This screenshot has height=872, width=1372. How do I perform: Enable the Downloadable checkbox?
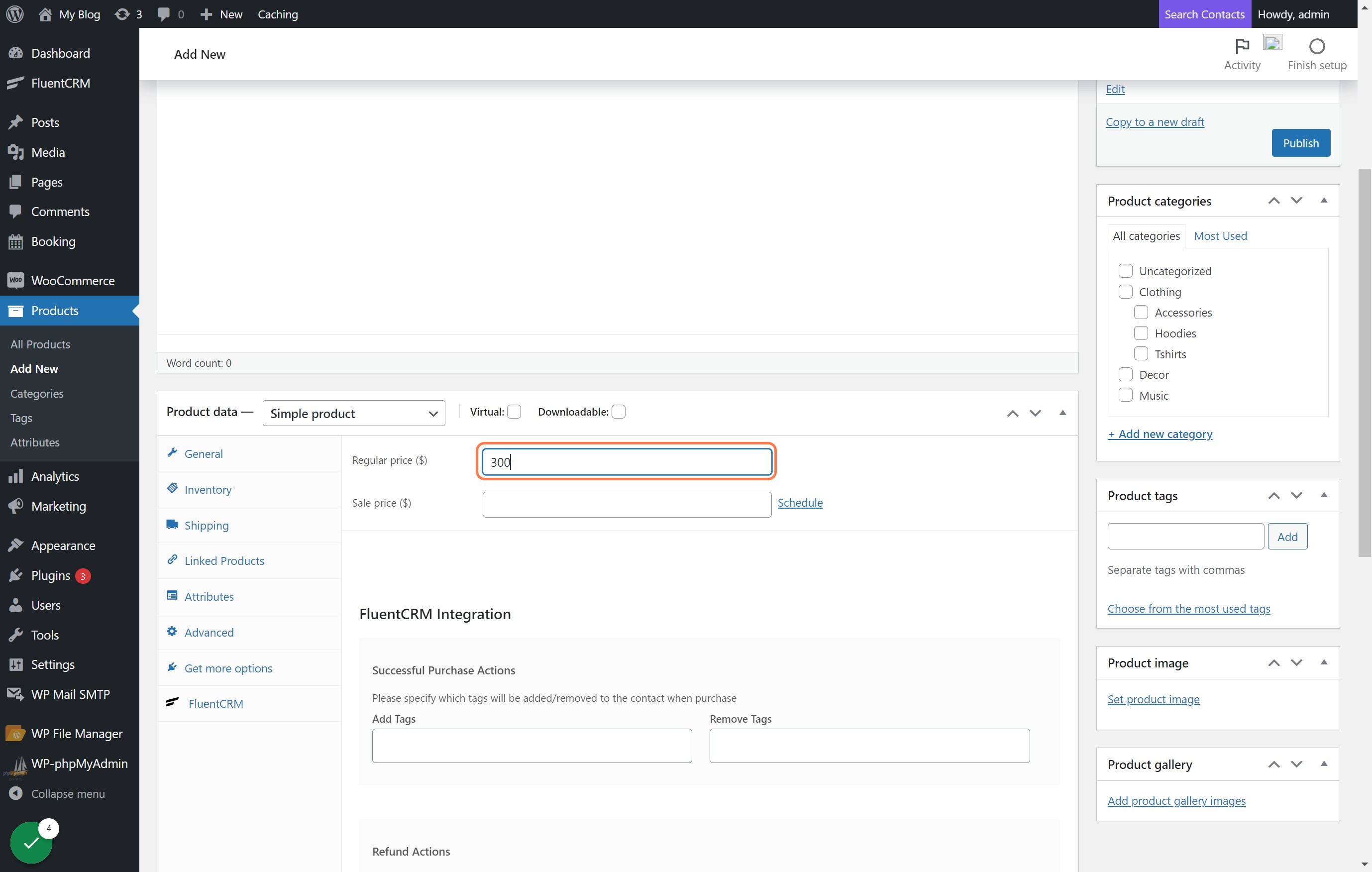click(618, 412)
